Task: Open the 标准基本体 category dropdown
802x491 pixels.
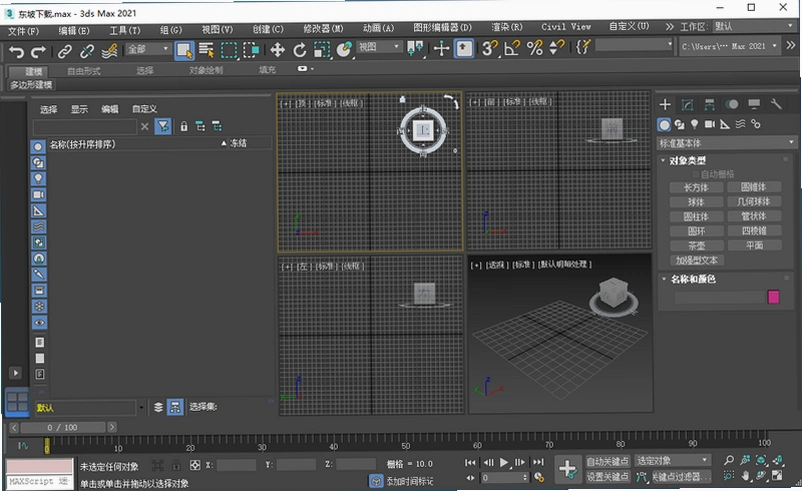Action: point(726,143)
